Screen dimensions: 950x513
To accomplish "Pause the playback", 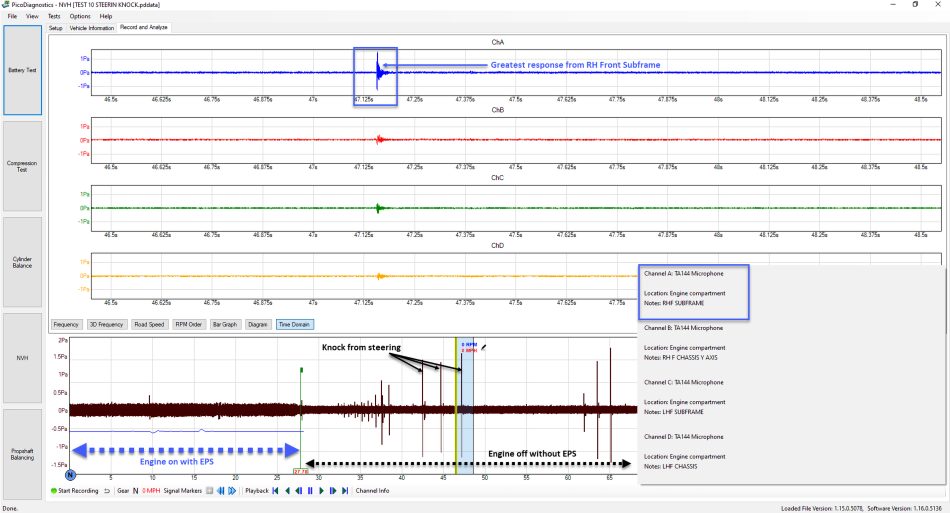I will (x=310, y=491).
